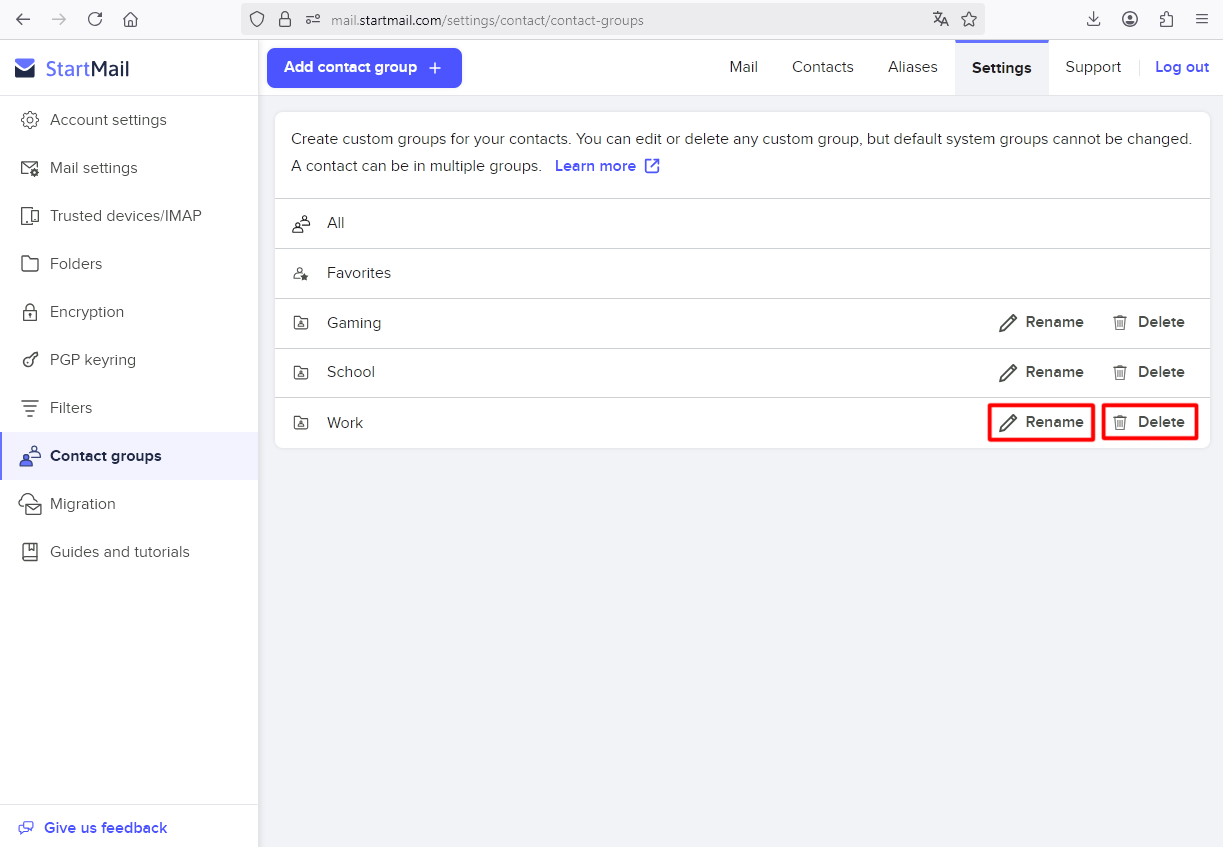This screenshot has width=1223, height=847.
Task: Open Mail settings text in sidebar
Action: pos(94,168)
